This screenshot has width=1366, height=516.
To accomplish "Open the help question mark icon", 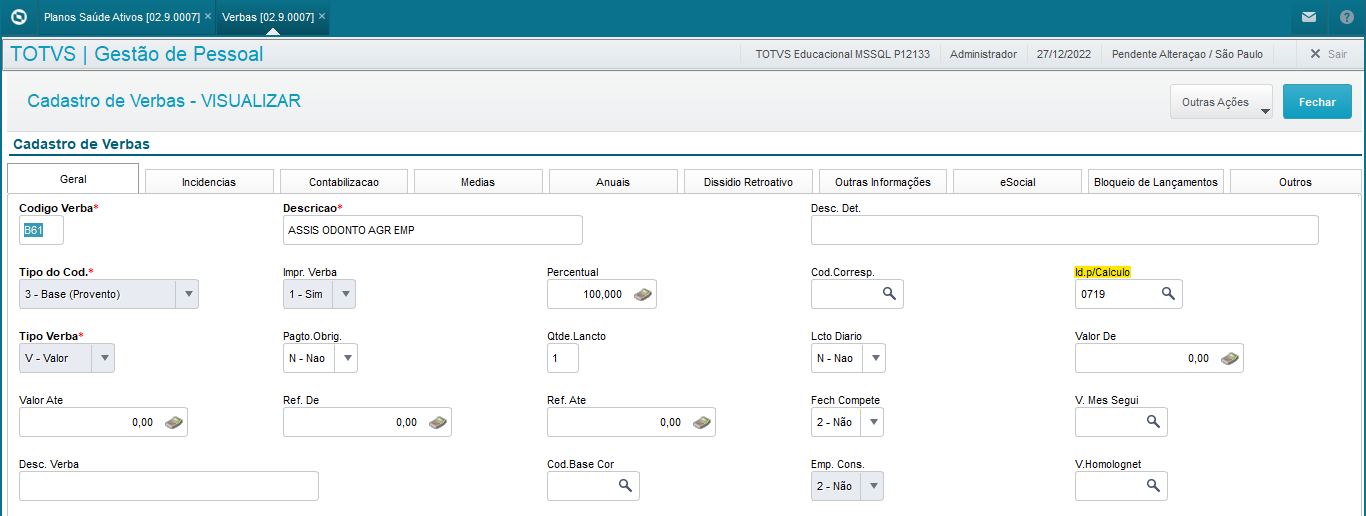I will coord(1347,17).
